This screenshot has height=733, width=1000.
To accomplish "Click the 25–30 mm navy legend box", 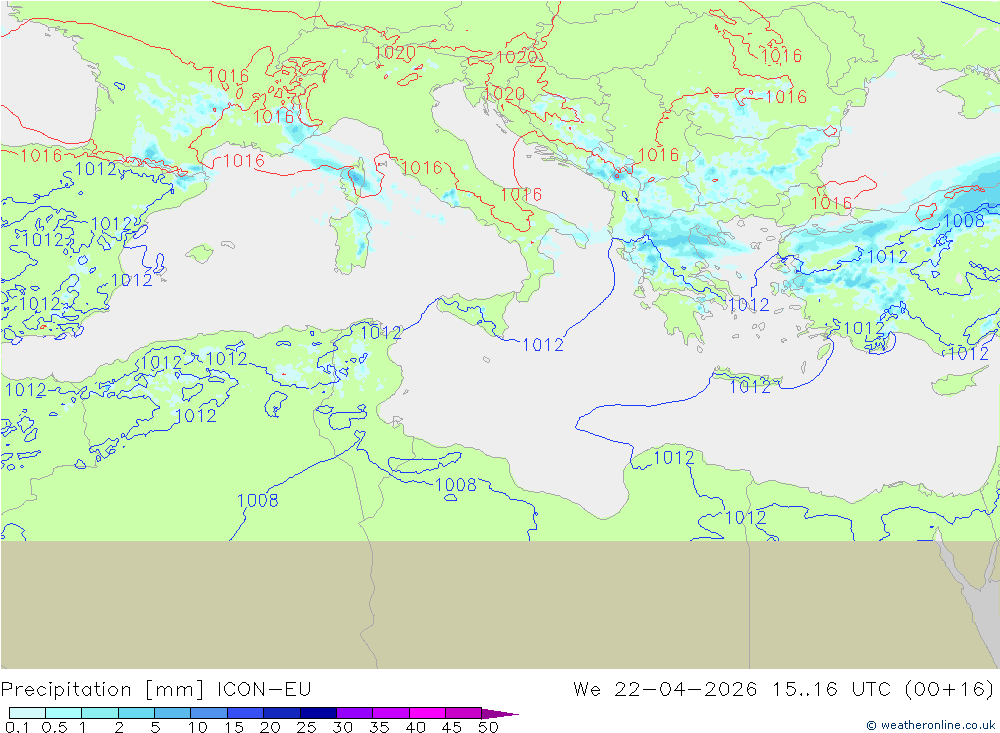I will coord(318,713).
